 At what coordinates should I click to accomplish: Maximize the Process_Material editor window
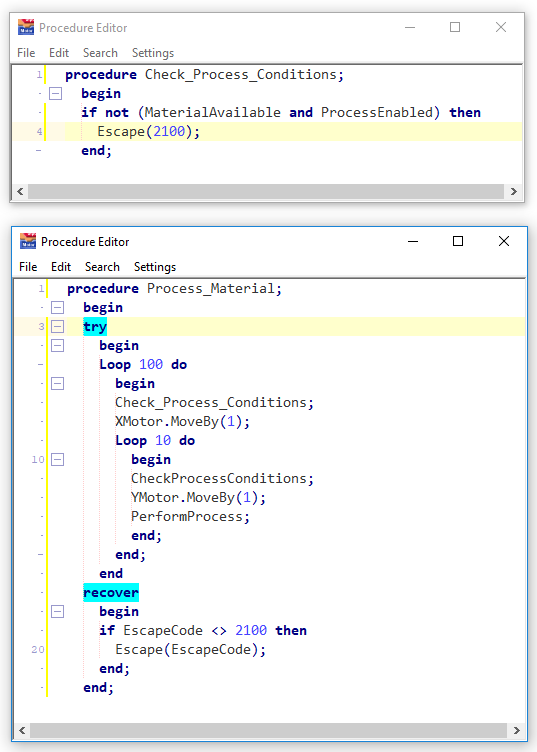[x=458, y=241]
